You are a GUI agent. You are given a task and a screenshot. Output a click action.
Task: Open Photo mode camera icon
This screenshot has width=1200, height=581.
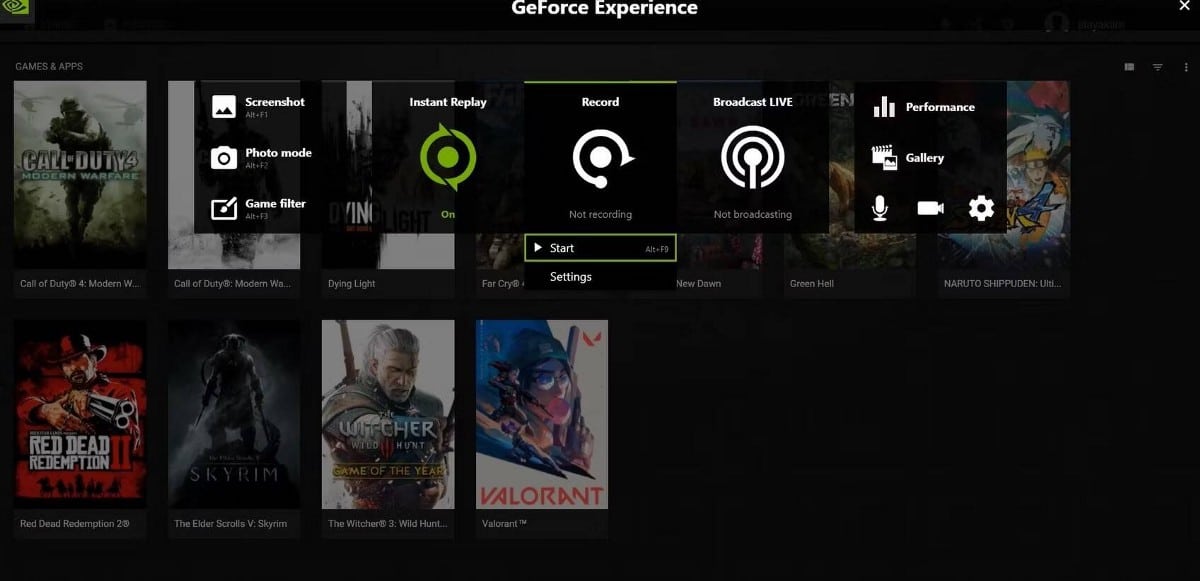point(224,157)
